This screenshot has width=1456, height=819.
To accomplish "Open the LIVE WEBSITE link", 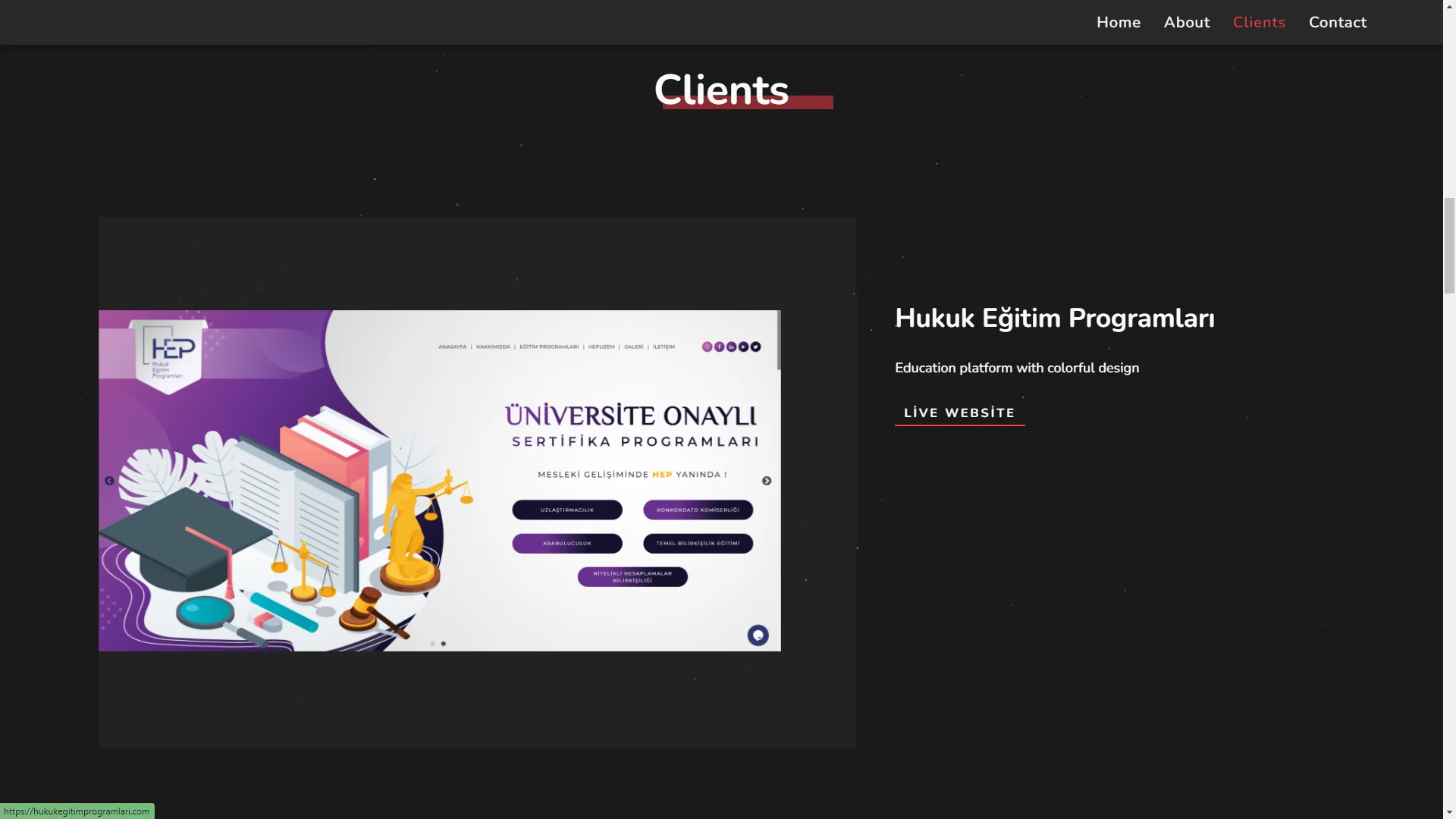I will pyautogui.click(x=959, y=413).
